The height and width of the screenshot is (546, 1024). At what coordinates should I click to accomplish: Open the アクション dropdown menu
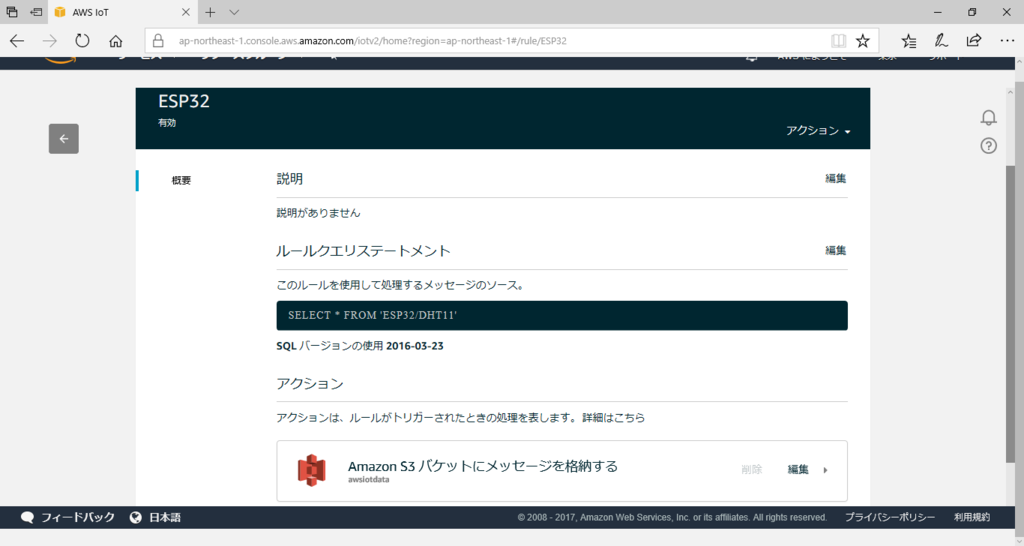tap(818, 131)
